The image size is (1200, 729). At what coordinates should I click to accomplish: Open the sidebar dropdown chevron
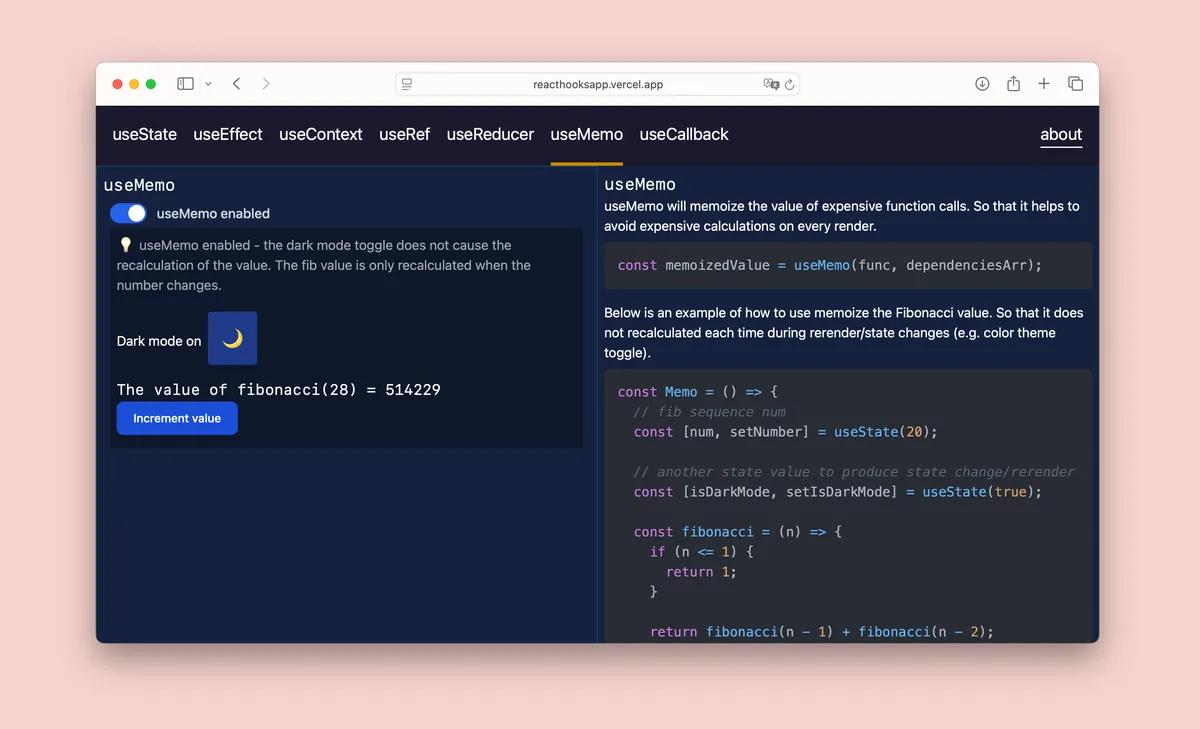click(208, 84)
